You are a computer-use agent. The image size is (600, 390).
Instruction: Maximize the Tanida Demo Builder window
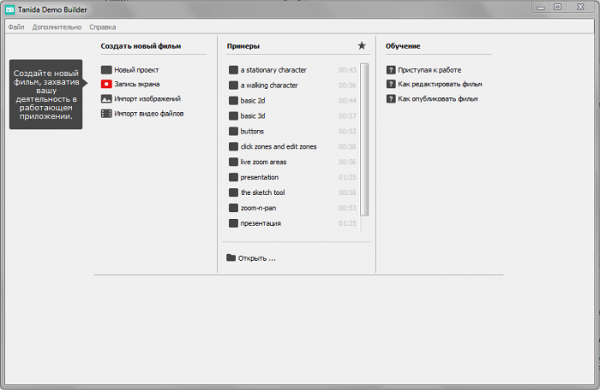tap(558, 7)
